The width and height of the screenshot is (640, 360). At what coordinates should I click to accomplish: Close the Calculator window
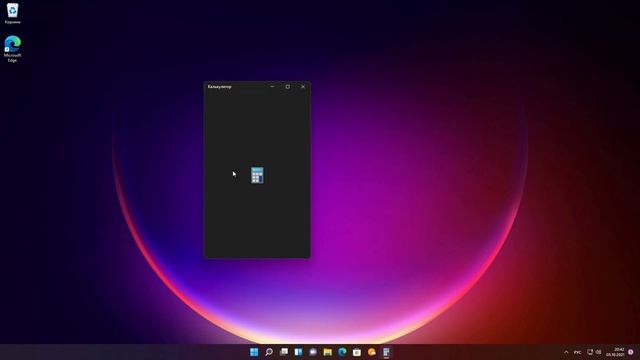pos(303,87)
